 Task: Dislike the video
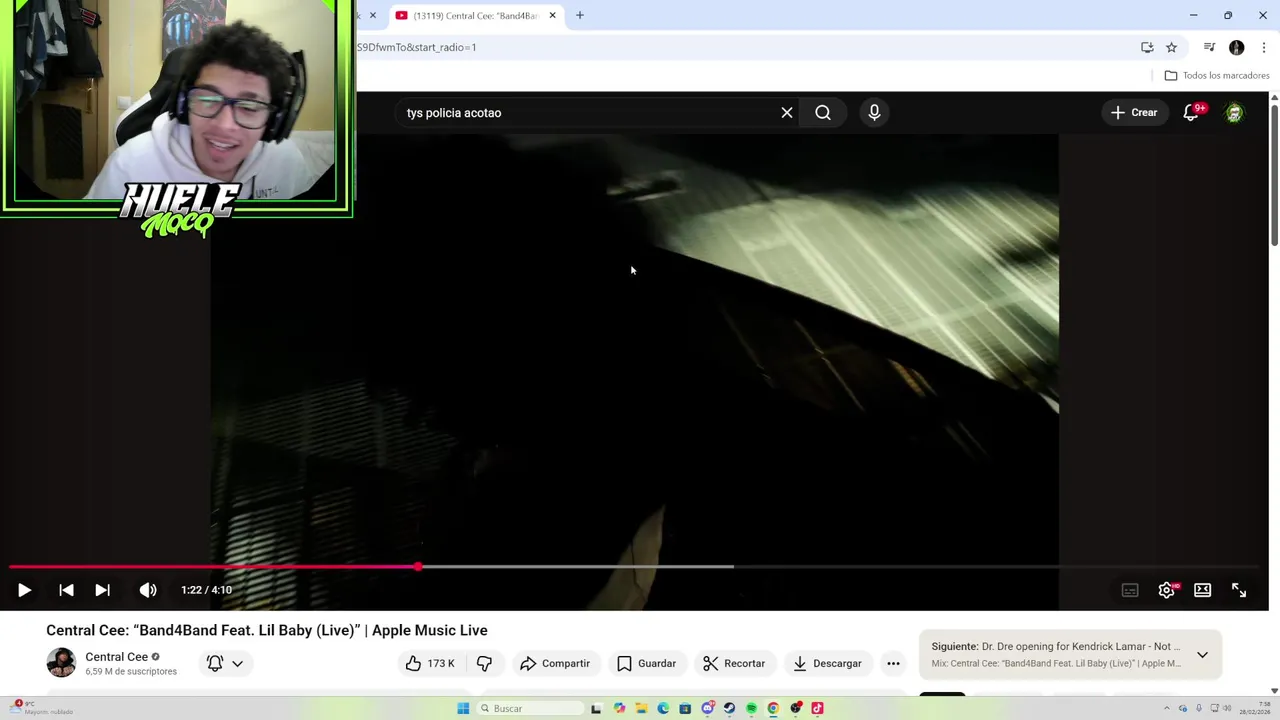pyautogui.click(x=484, y=663)
